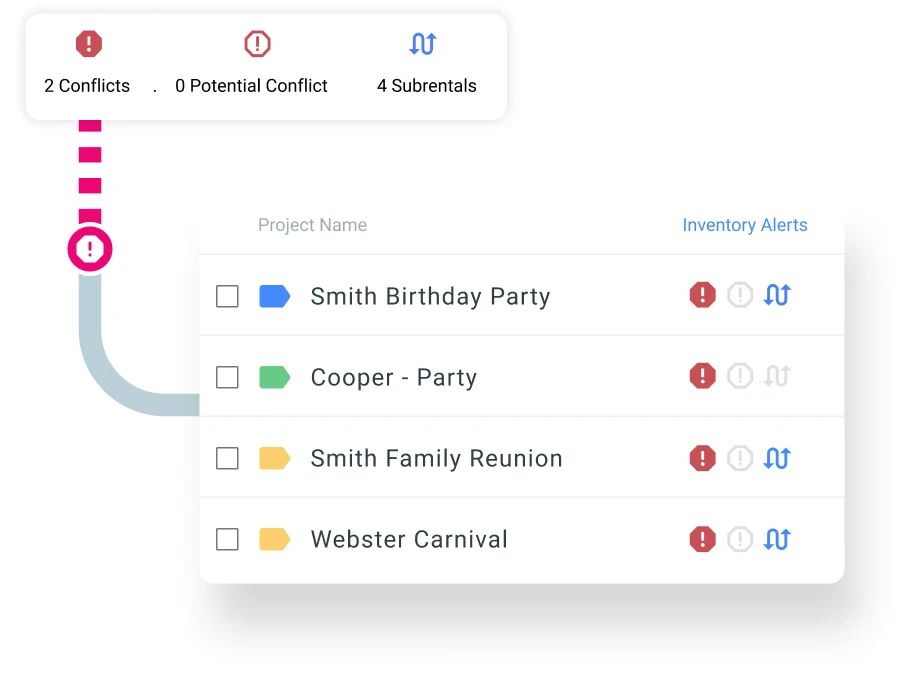This screenshot has width=903, height=675.
Task: Click Smith Family Reunion blue subrental arrows icon
Action: coord(777,458)
